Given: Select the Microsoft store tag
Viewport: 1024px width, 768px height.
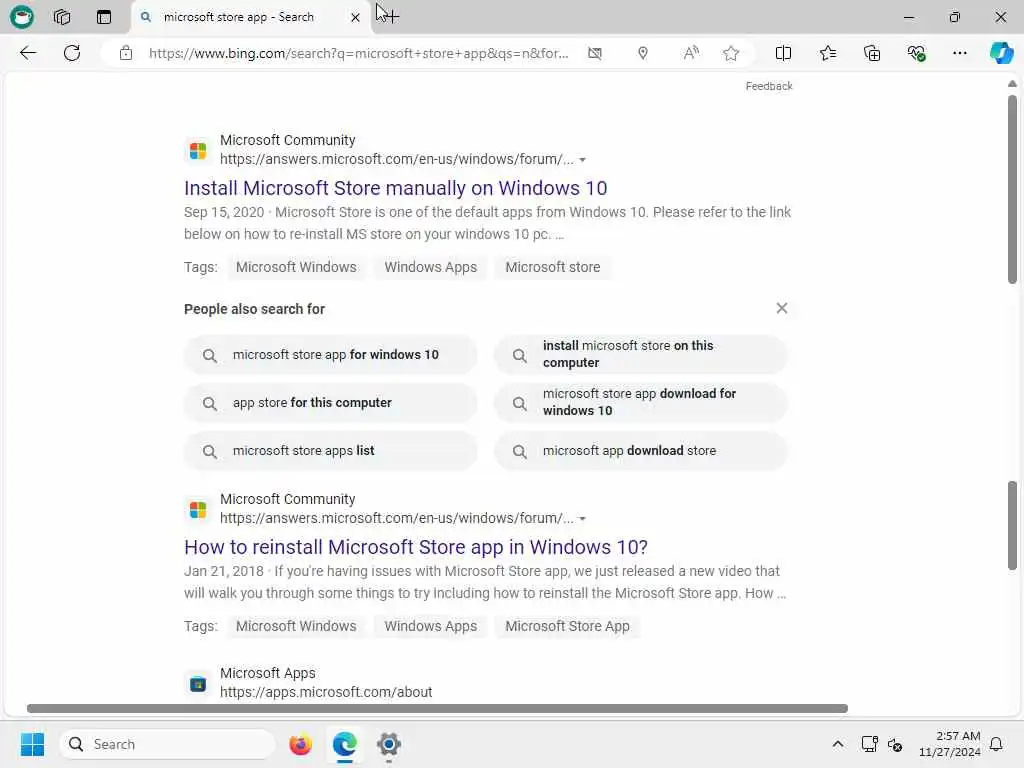Looking at the screenshot, I should (x=552, y=267).
